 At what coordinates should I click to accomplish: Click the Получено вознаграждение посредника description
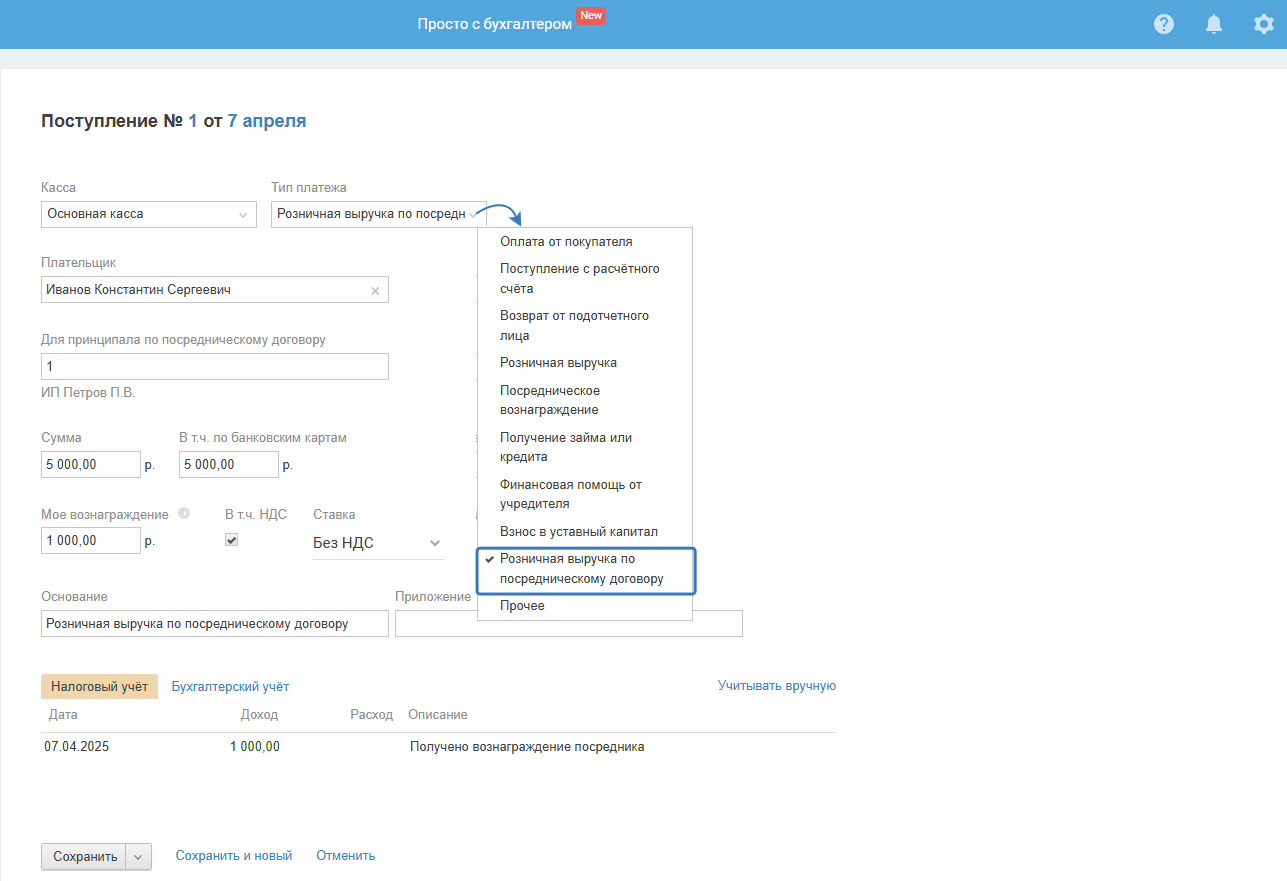tap(527, 747)
